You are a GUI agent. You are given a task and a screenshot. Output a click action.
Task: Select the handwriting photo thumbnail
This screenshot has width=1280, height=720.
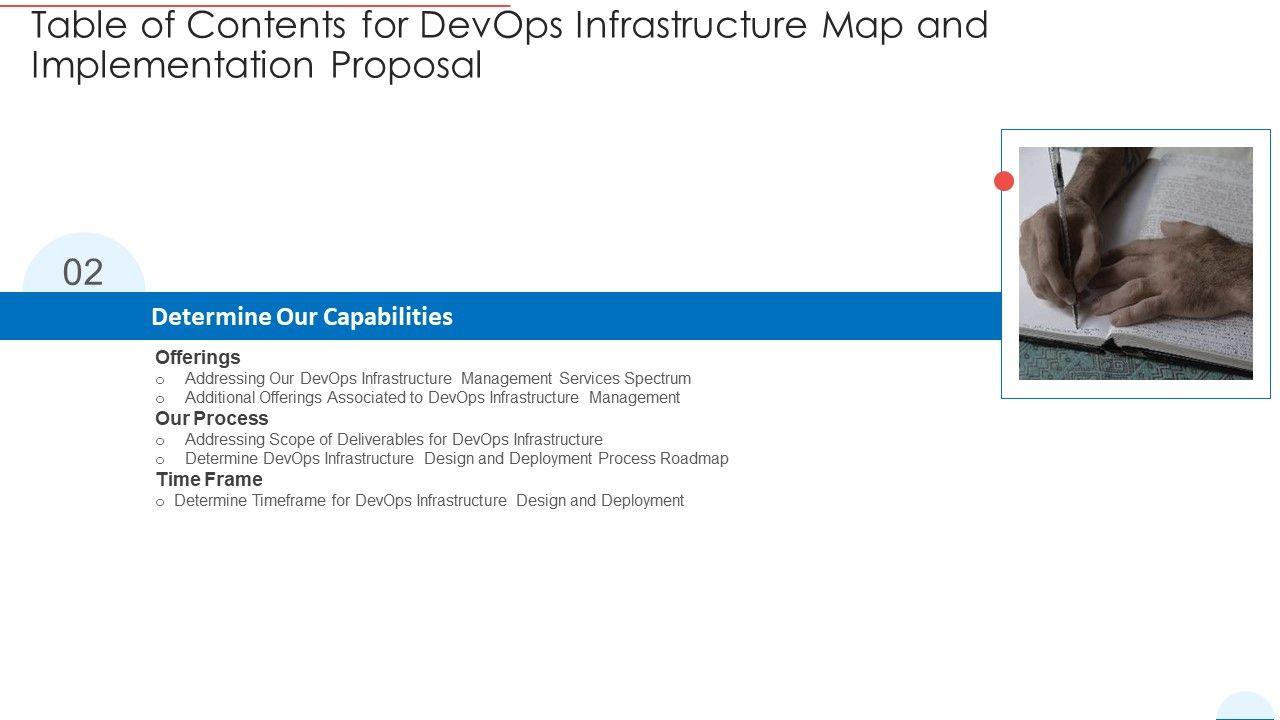click(x=1135, y=263)
